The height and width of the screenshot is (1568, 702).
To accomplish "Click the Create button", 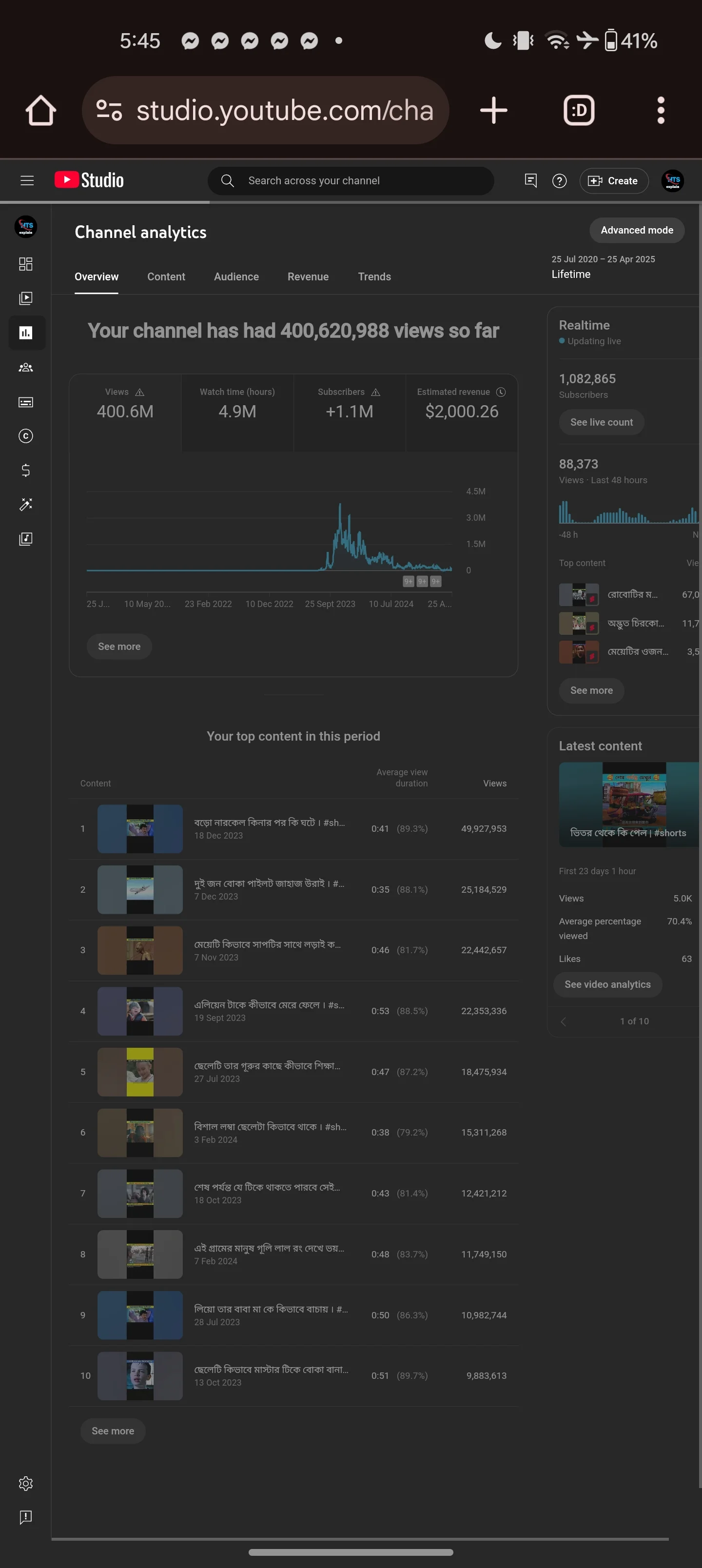I will pyautogui.click(x=614, y=181).
